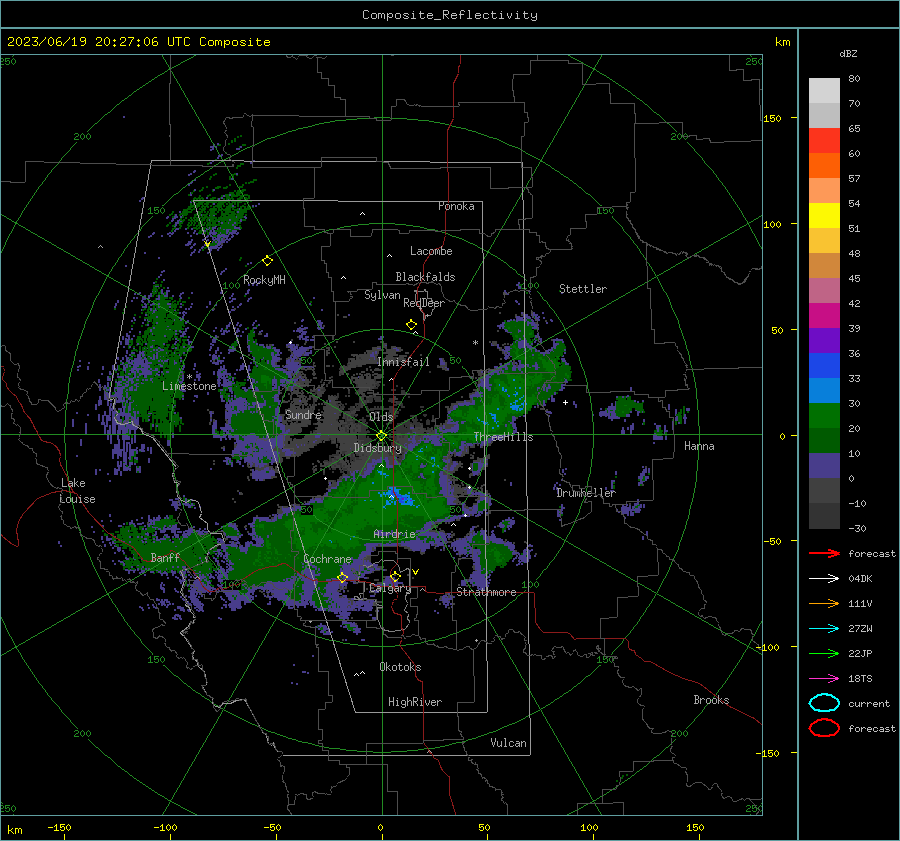Click the Calgary city label

[x=390, y=588]
